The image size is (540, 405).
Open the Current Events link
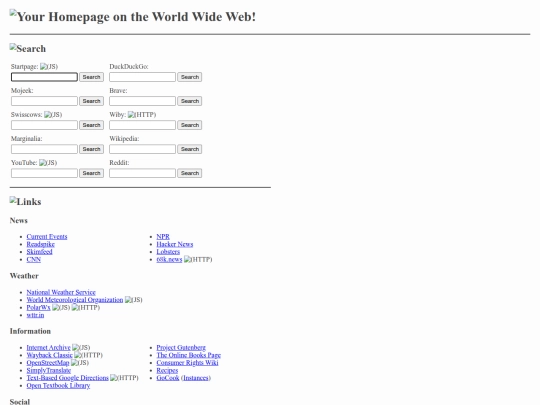point(47,237)
